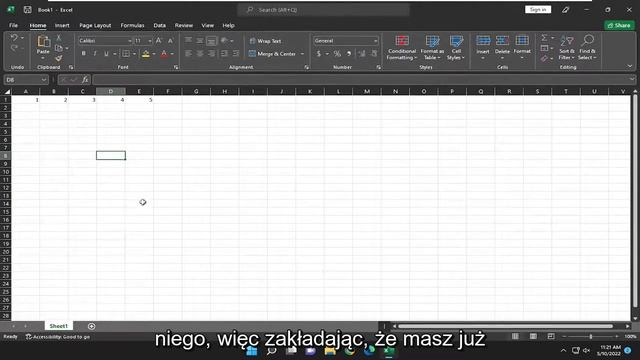Click the Increase Indent icon
This screenshot has height=360, width=640.
[236, 53]
